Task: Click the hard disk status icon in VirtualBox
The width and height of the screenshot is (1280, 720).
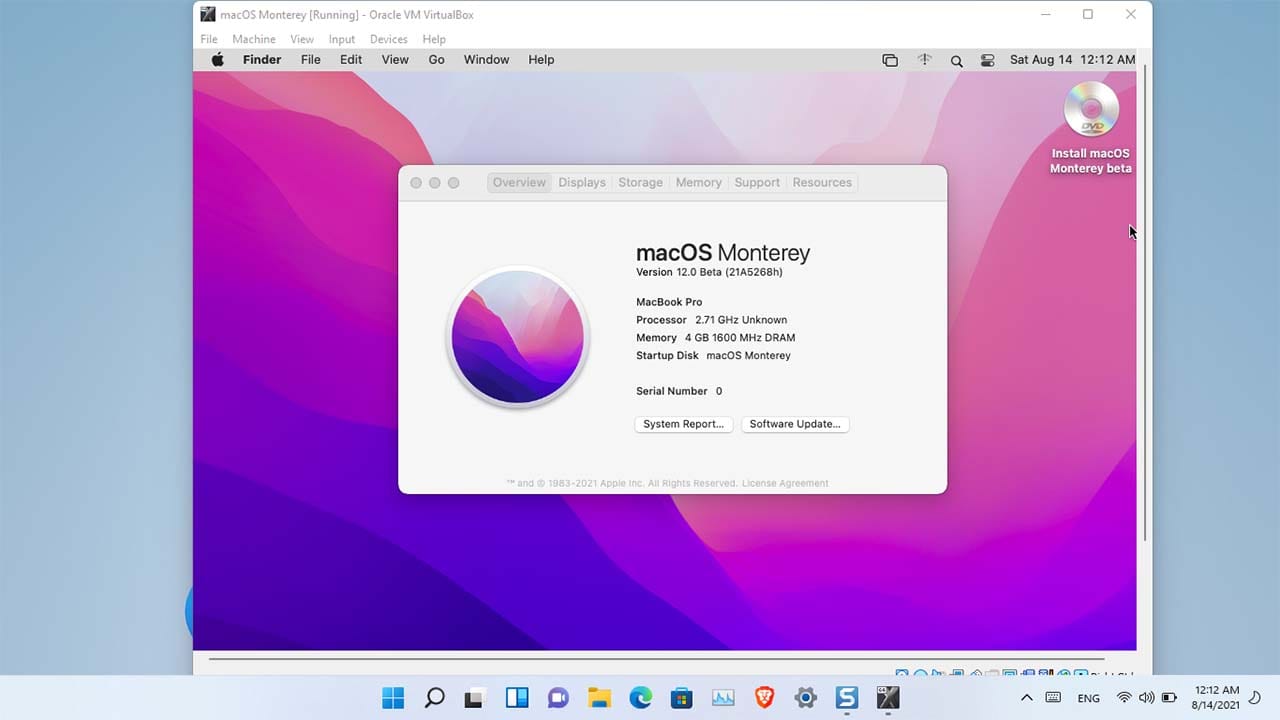Action: point(900,673)
